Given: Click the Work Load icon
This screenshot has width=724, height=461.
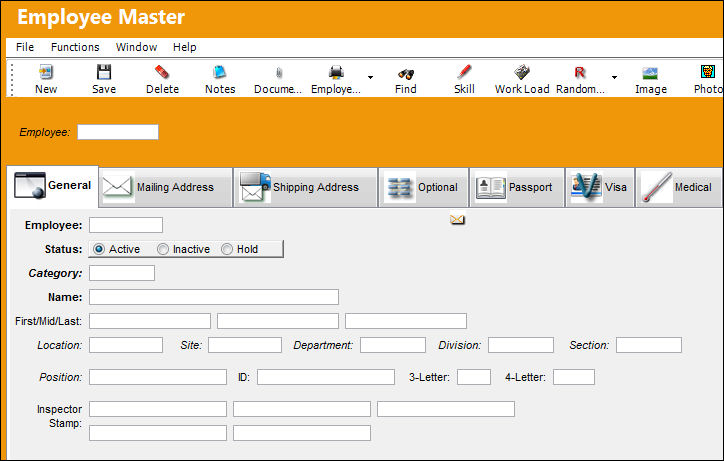Looking at the screenshot, I should [522, 73].
